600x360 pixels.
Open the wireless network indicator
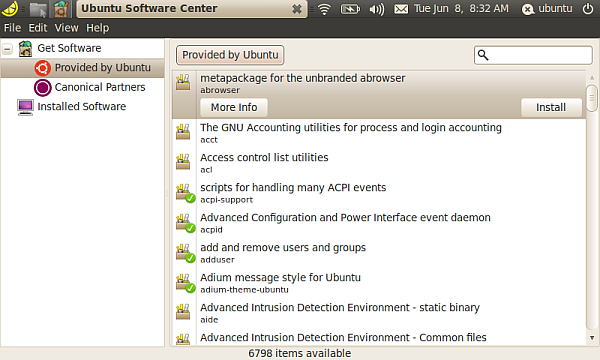tap(324, 9)
